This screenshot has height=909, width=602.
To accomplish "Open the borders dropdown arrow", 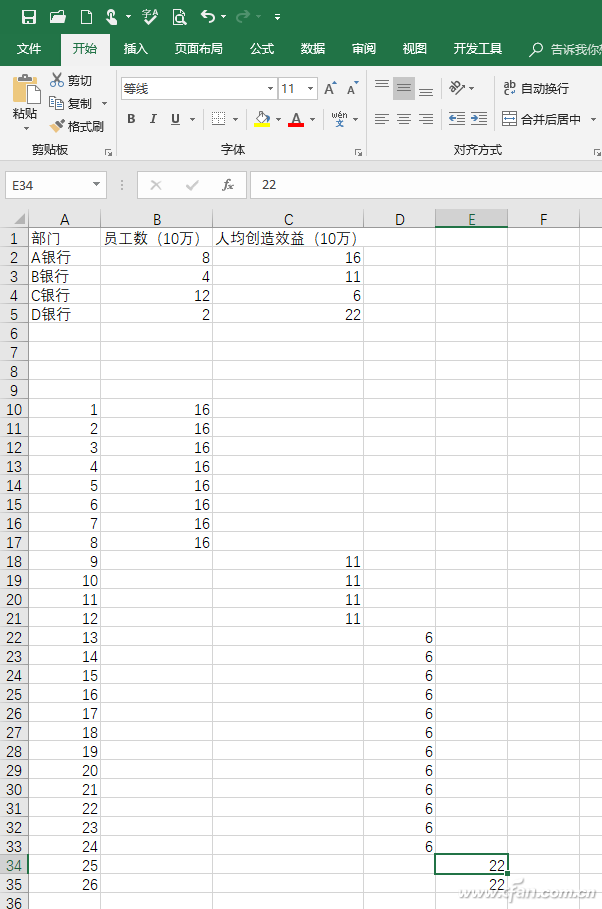I will point(235,119).
